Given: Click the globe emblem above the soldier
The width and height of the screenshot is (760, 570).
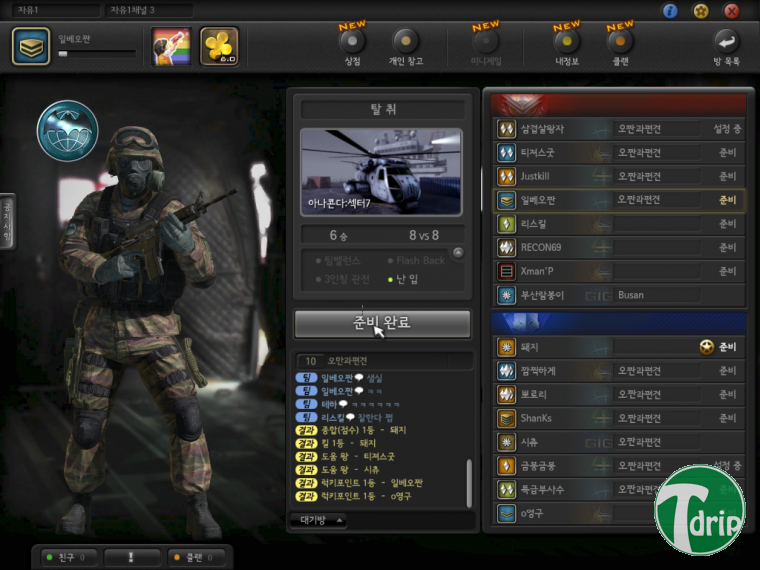Looking at the screenshot, I should coord(66,131).
